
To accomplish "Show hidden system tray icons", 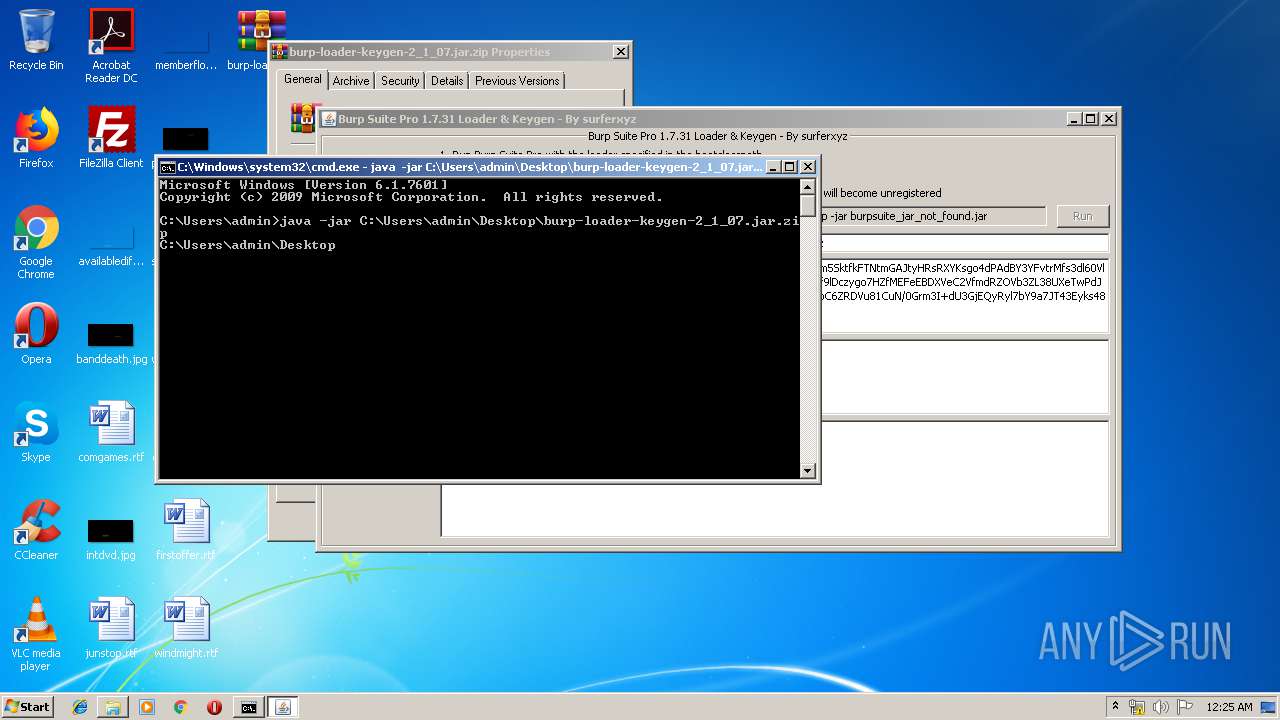I will (x=1115, y=707).
